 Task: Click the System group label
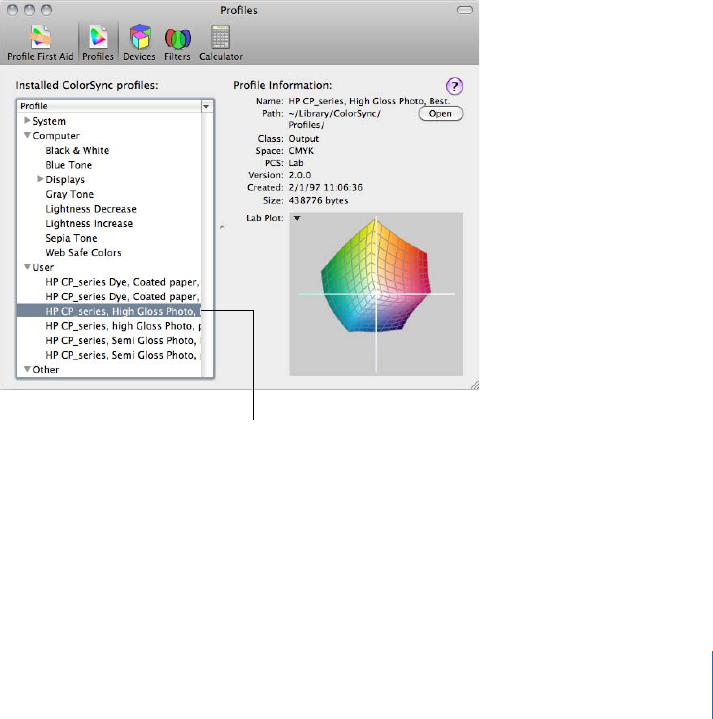(x=49, y=121)
